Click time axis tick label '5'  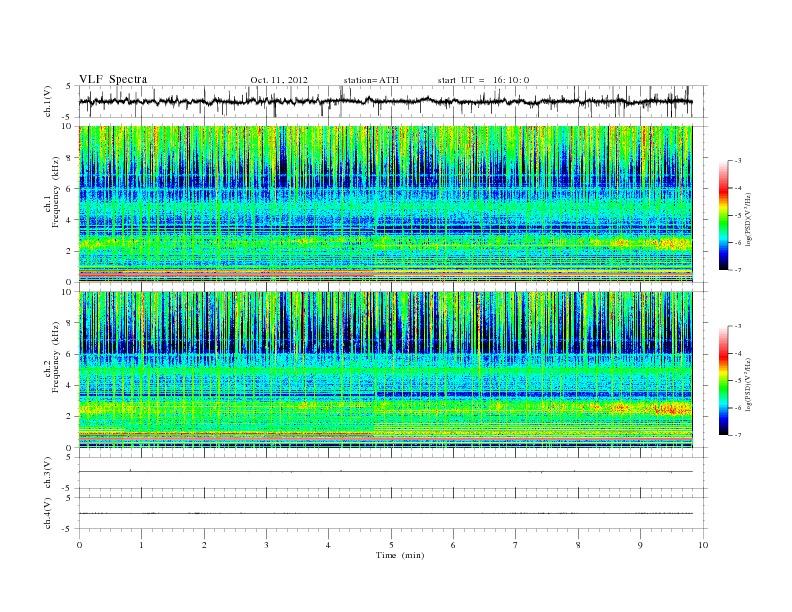391,545
